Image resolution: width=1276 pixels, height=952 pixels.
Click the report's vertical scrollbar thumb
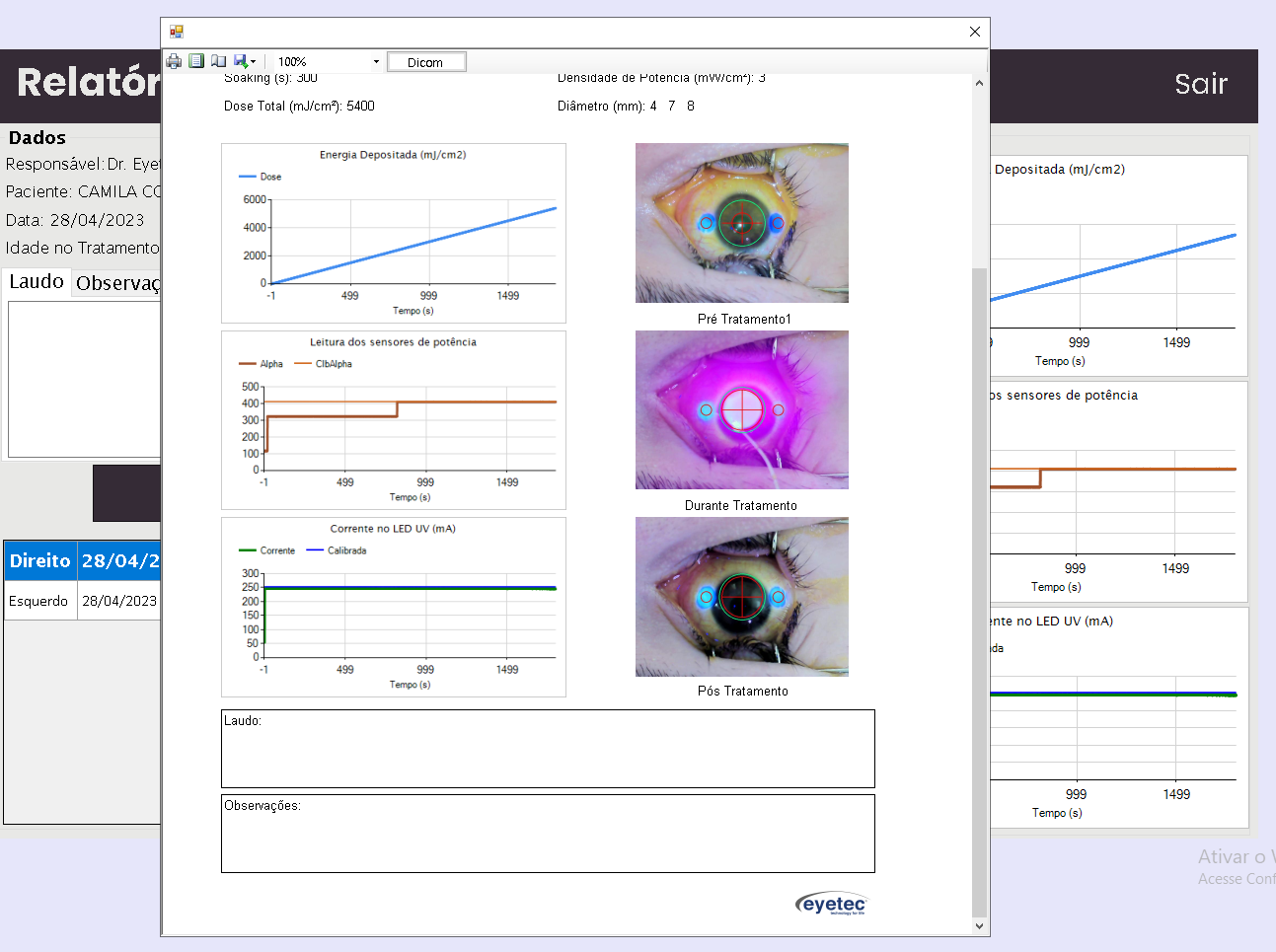point(979,592)
